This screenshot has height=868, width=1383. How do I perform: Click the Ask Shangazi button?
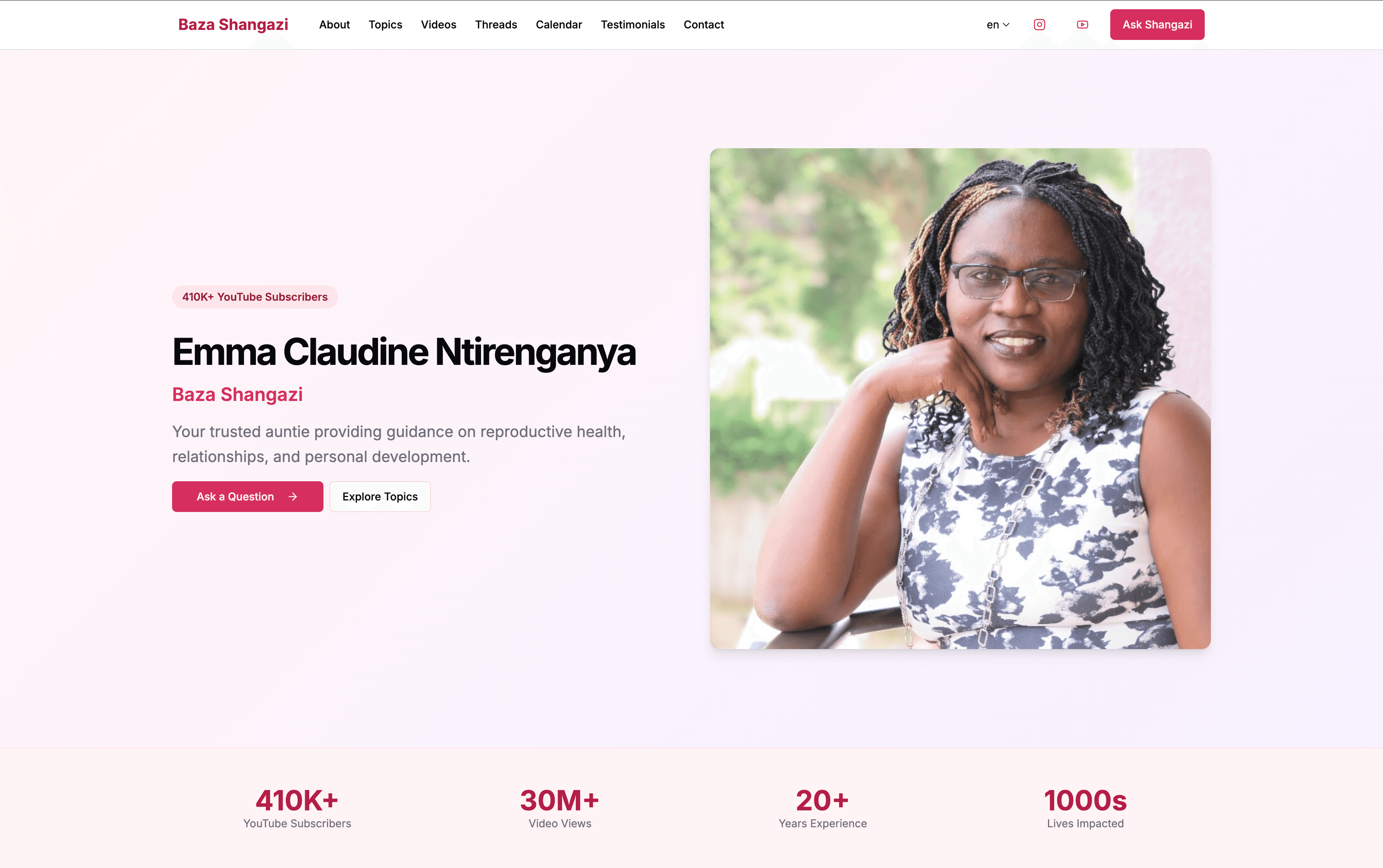coord(1157,25)
